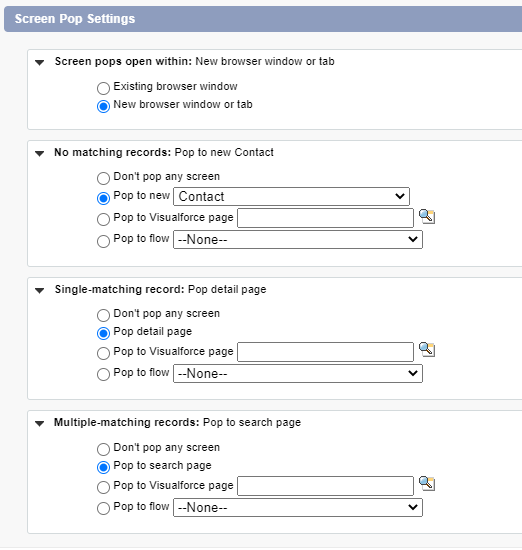Click Visualforce page field under Multiple-matching records
The width and height of the screenshot is (522, 550).
[326, 486]
